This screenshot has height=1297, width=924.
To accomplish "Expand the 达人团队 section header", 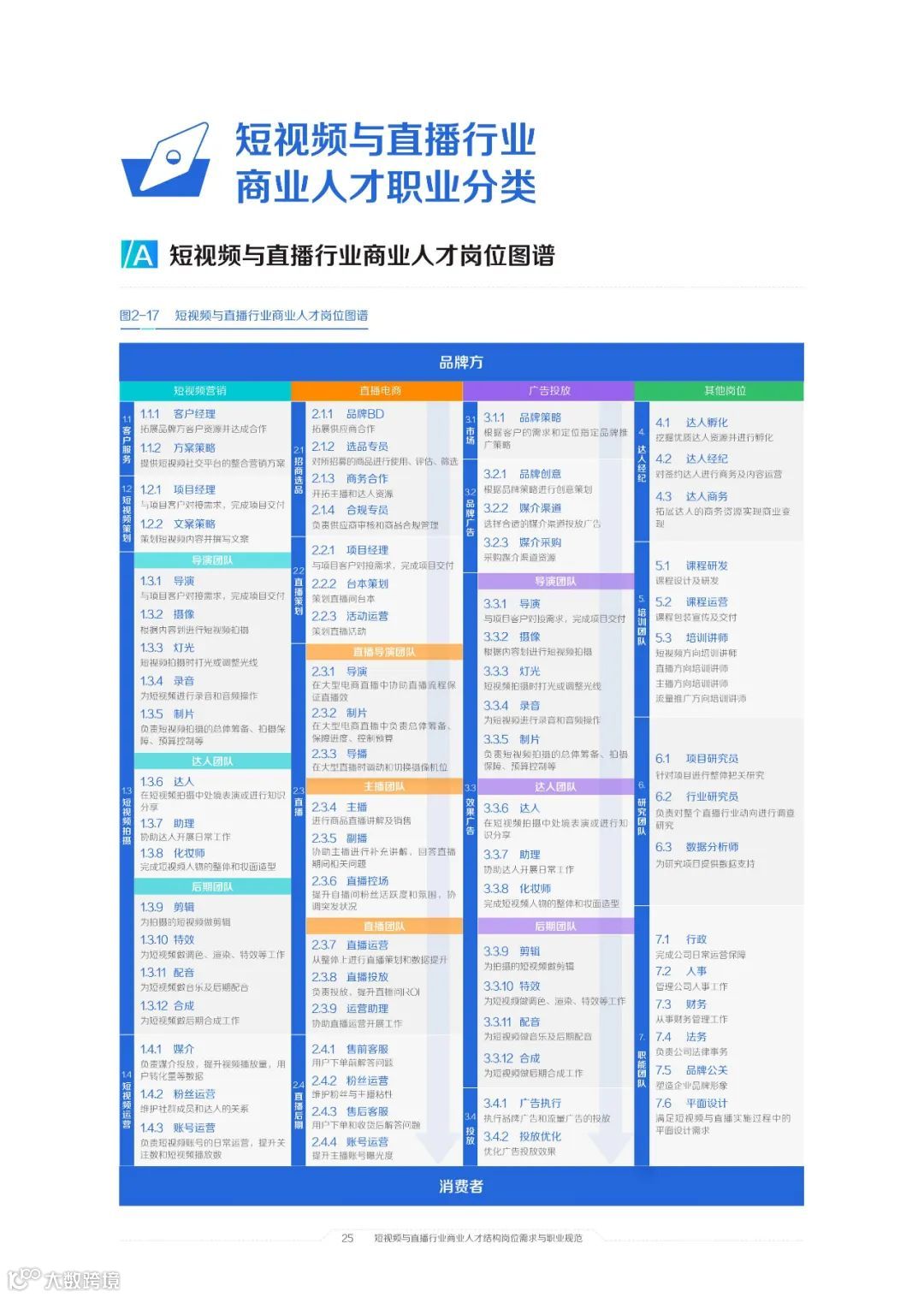I will (x=213, y=761).
